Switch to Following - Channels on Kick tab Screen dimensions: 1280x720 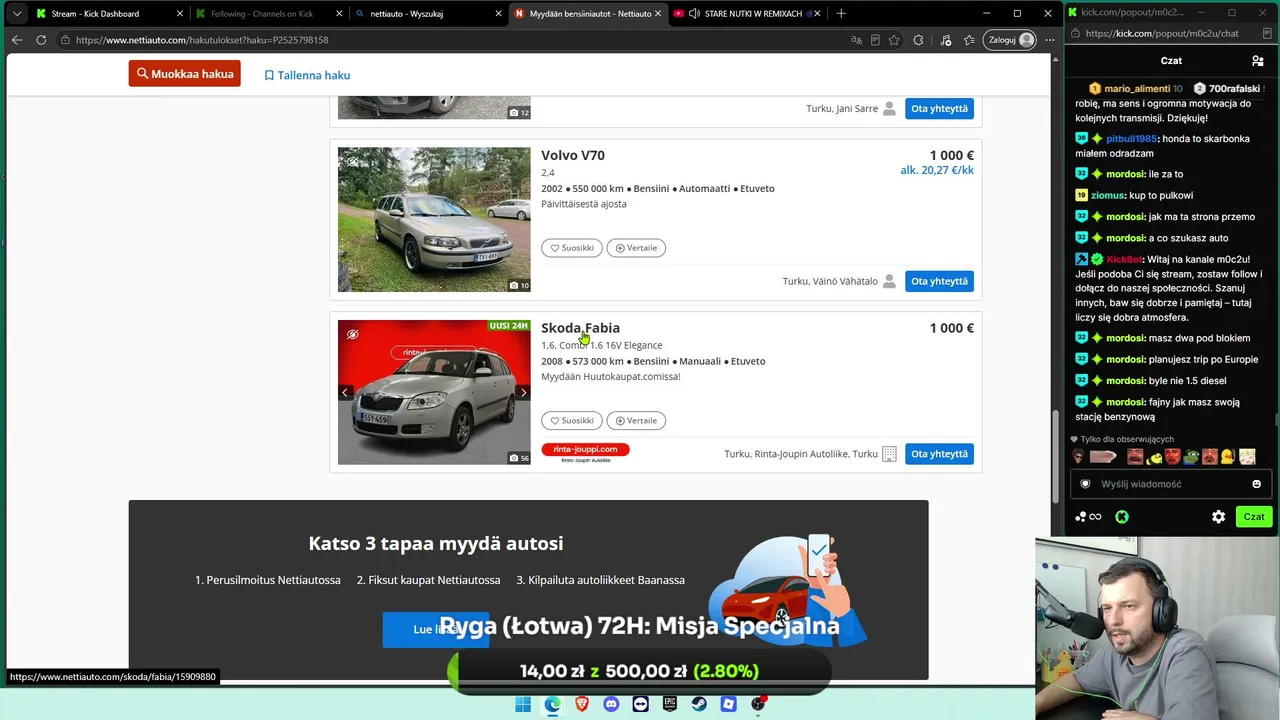tap(267, 14)
